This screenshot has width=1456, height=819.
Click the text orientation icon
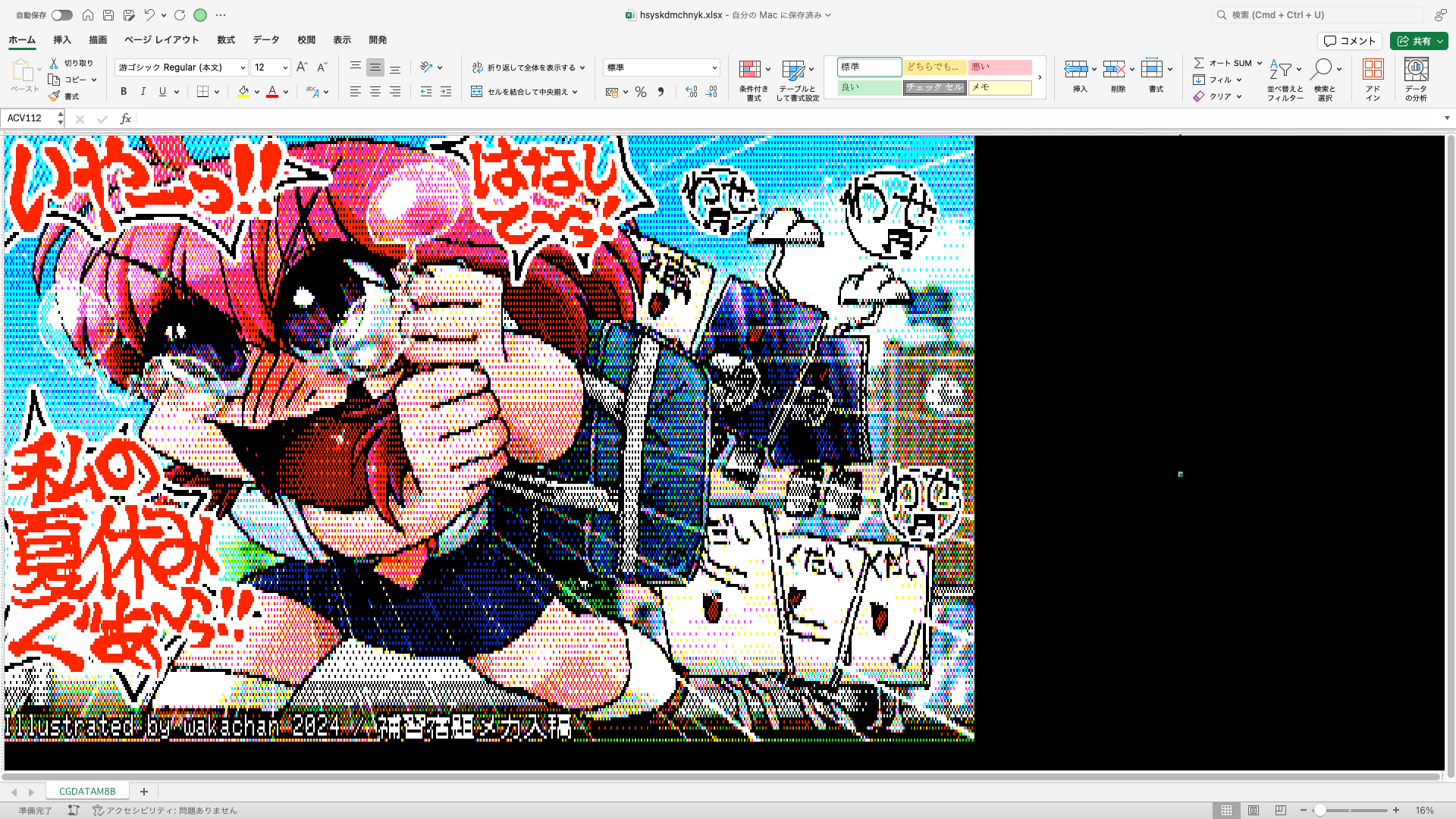click(x=426, y=67)
